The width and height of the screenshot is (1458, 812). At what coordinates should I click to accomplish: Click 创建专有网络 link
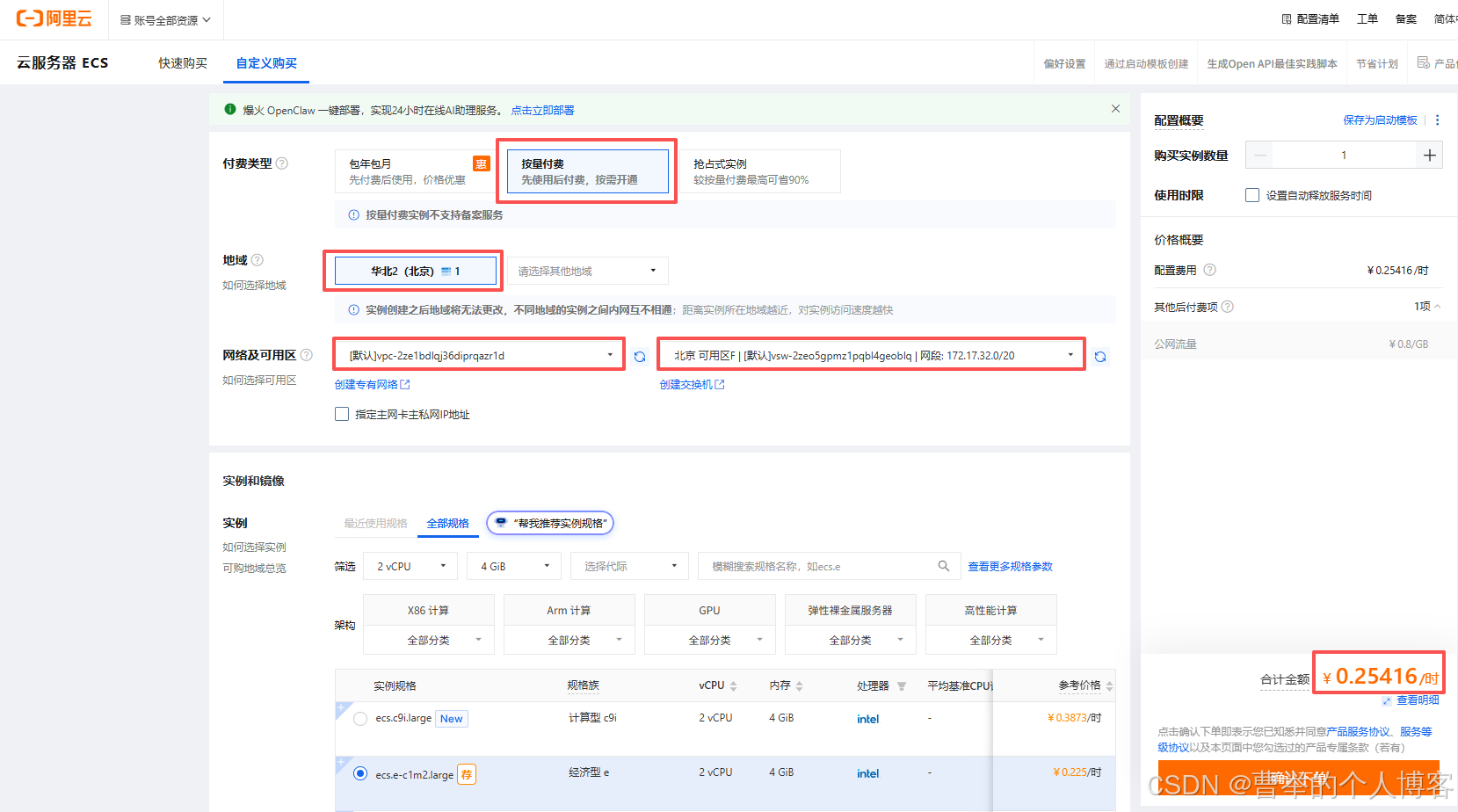pos(372,384)
